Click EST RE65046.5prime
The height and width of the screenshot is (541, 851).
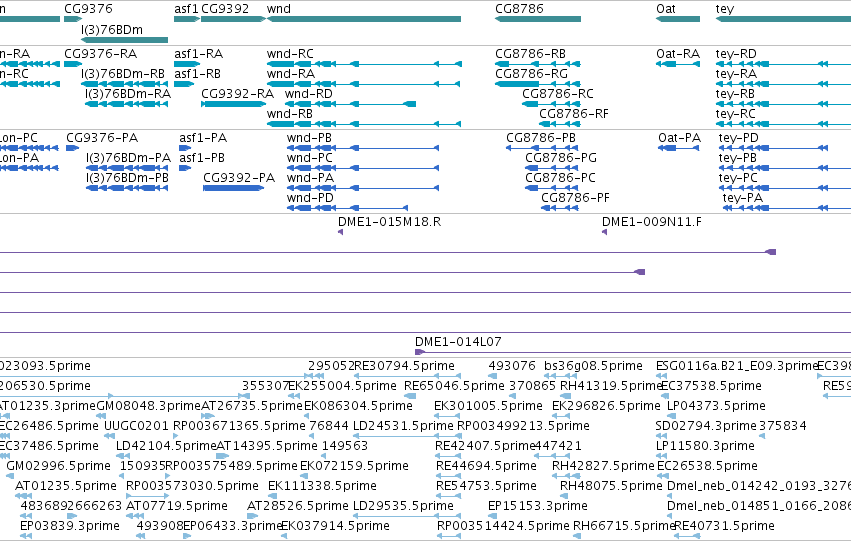click(410, 396)
